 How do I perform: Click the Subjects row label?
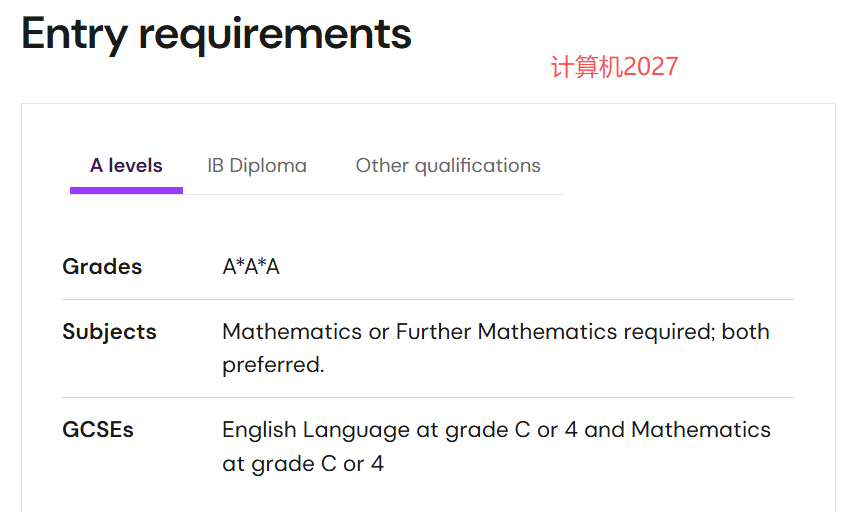pos(109,332)
